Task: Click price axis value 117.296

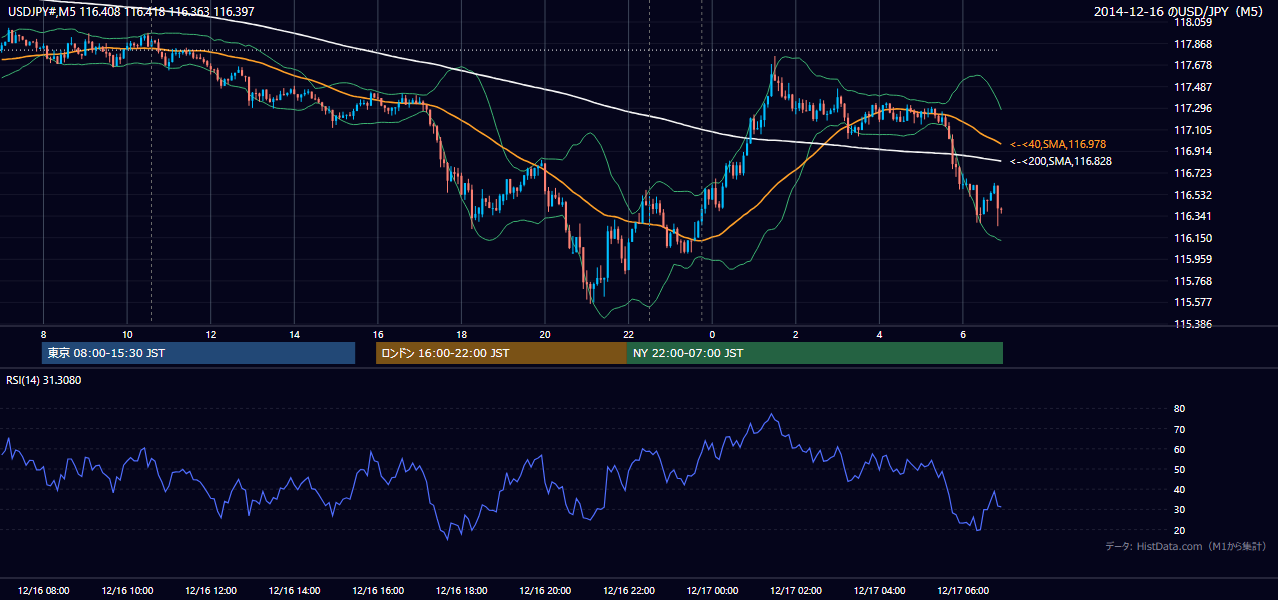Action: [x=1192, y=108]
